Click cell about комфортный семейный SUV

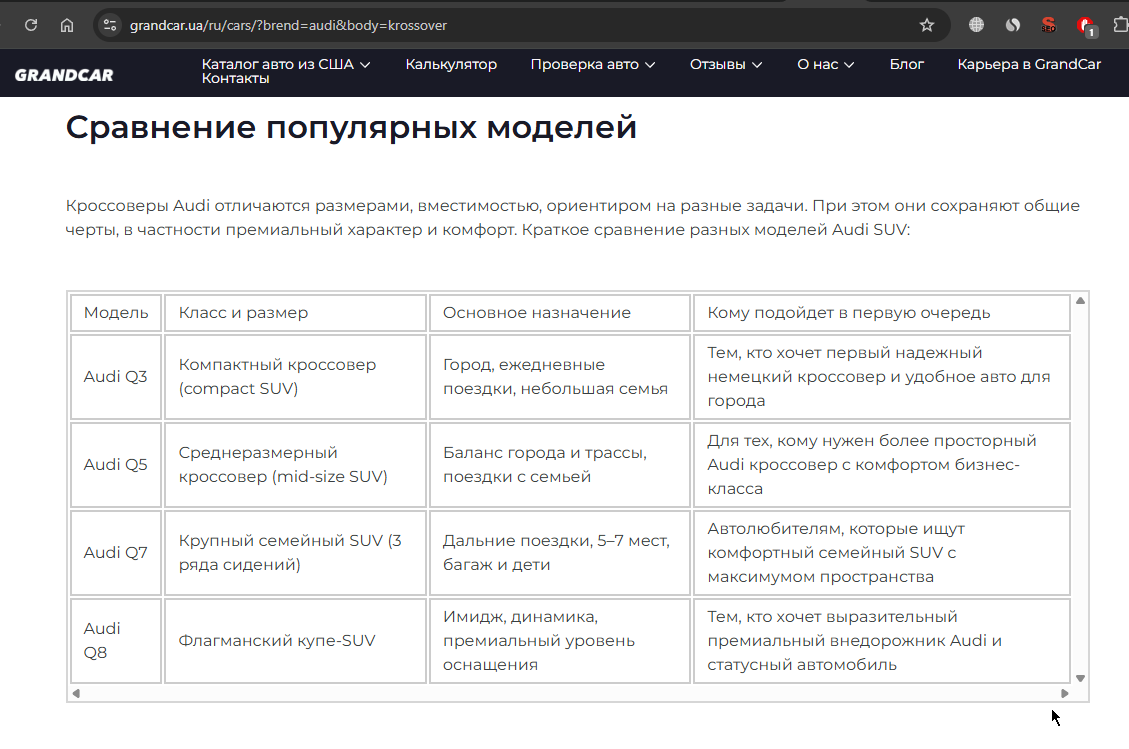pos(881,552)
